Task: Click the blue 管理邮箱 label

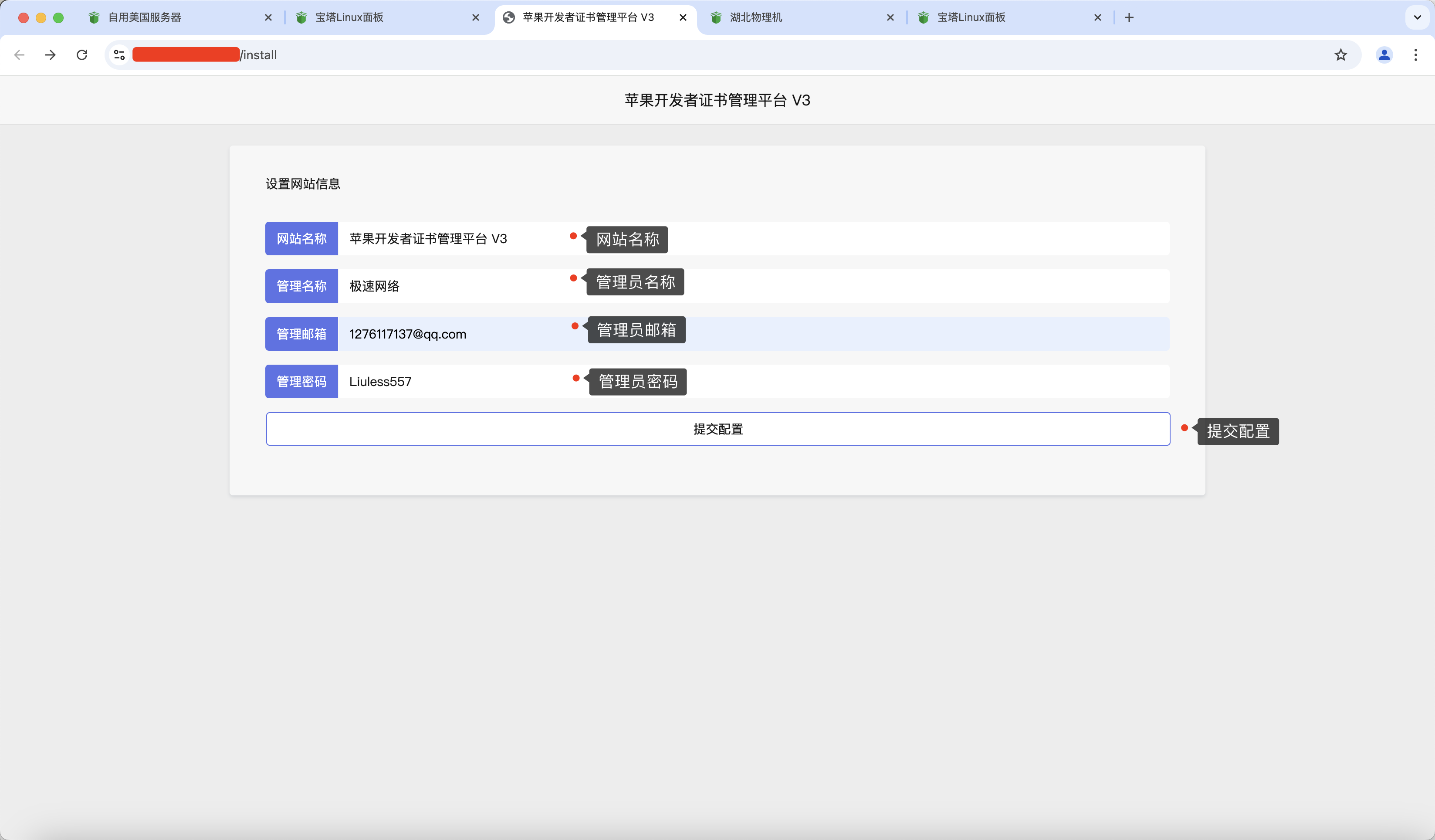Action: [302, 334]
